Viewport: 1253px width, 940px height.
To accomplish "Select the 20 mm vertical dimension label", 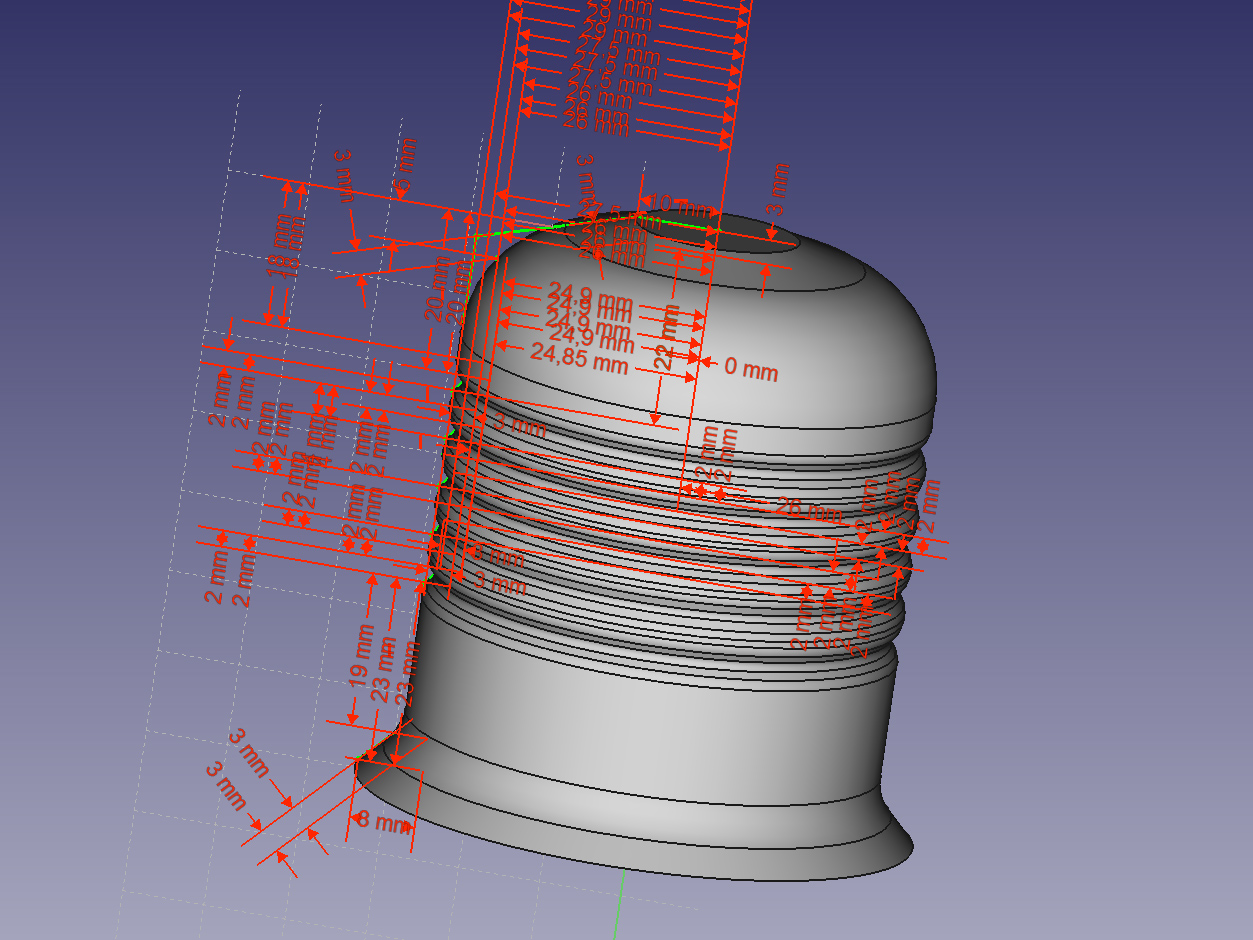I will (438, 288).
